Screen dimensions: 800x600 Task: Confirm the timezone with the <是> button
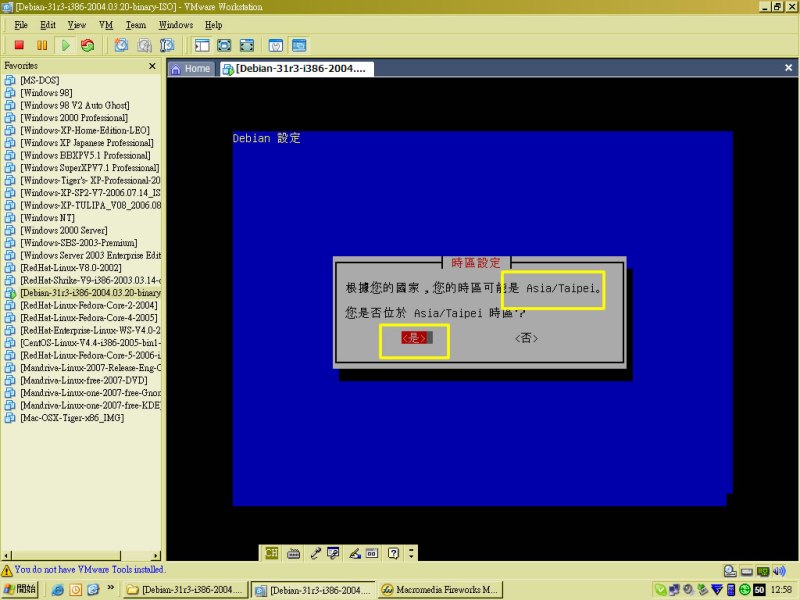coord(414,338)
